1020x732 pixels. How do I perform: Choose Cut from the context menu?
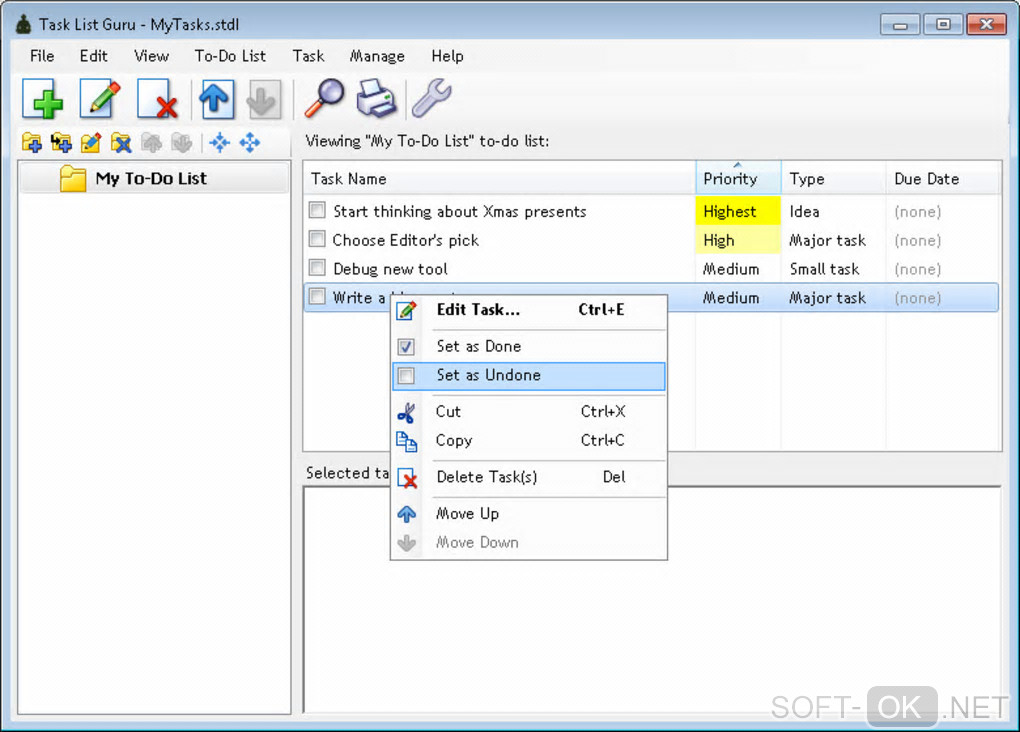tap(529, 413)
